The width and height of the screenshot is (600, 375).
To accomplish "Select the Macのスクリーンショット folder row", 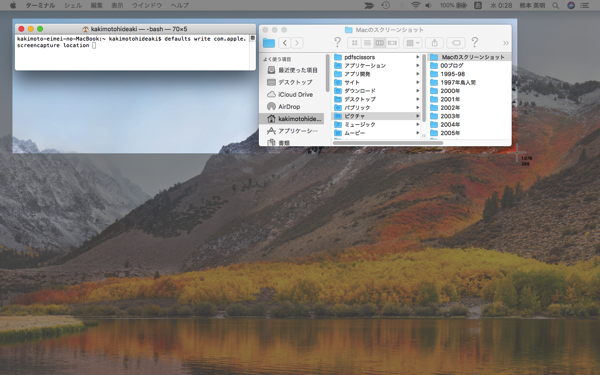I will (469, 57).
